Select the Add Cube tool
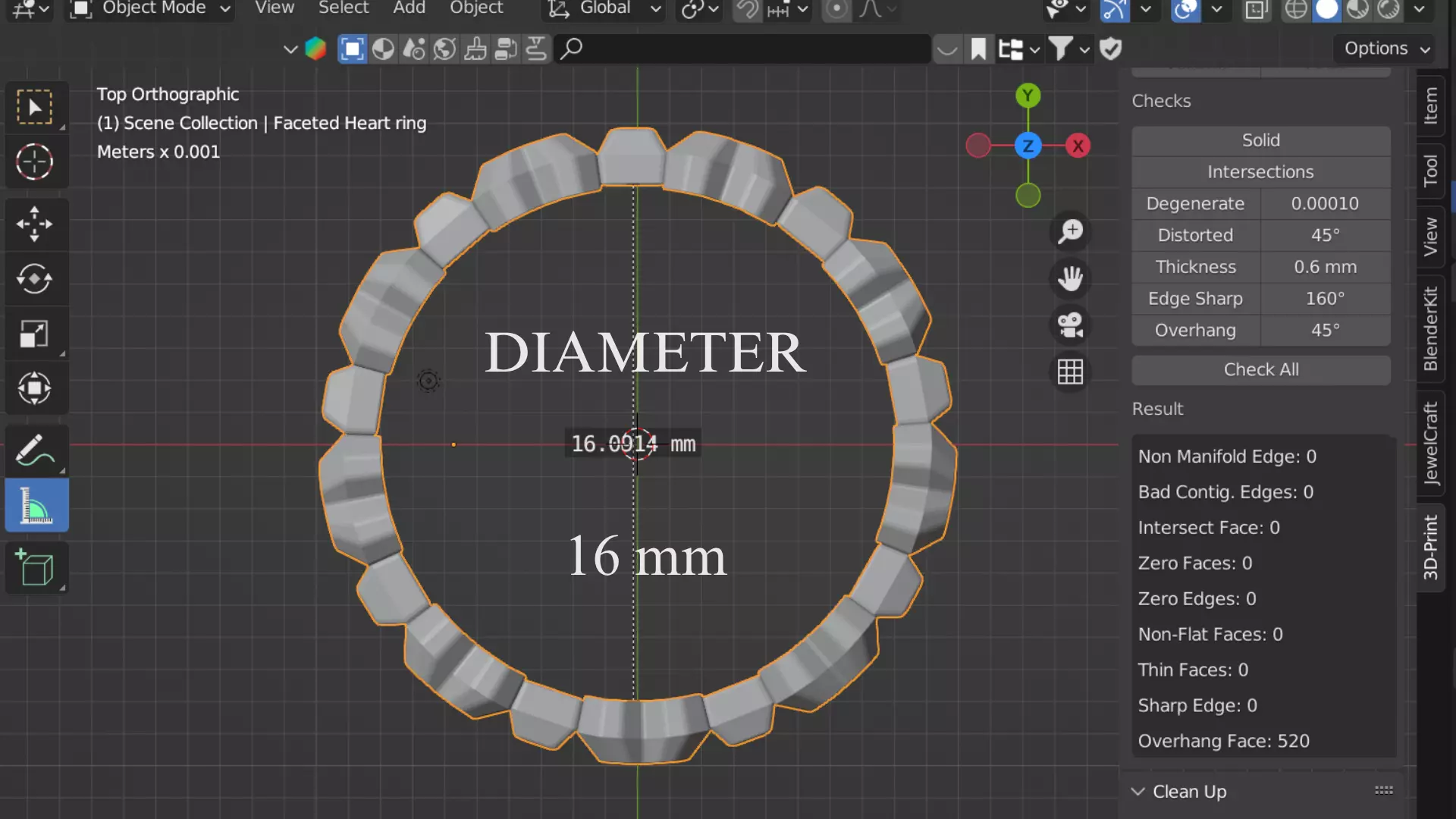This screenshot has width=1456, height=819. (36, 568)
